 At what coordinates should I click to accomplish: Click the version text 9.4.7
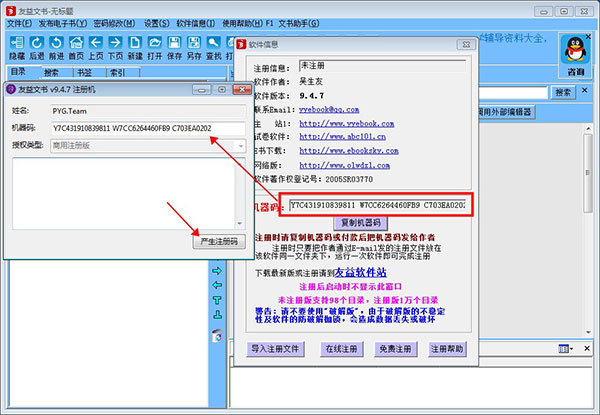tap(311, 96)
